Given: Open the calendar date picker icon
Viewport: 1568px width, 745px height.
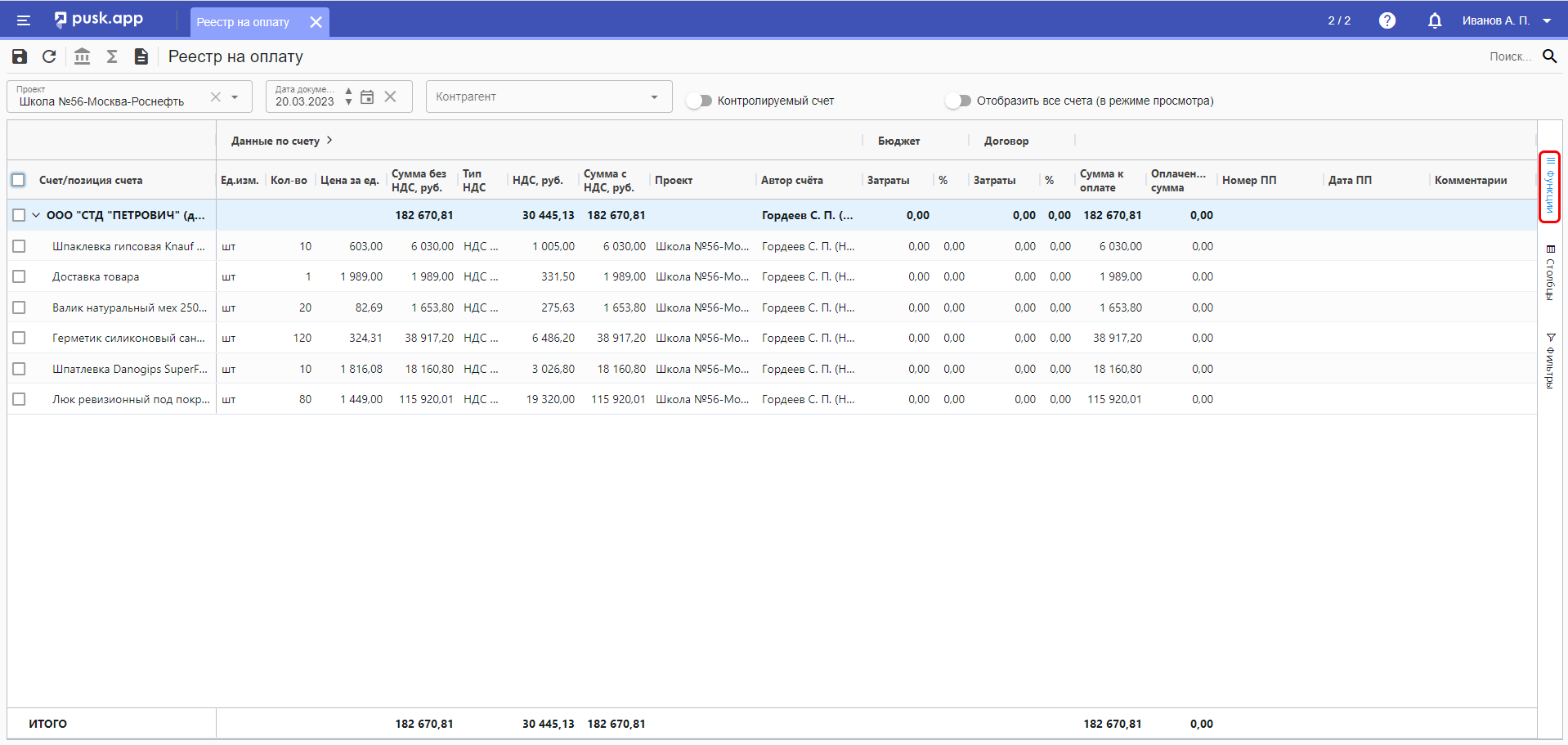Looking at the screenshot, I should 367,97.
